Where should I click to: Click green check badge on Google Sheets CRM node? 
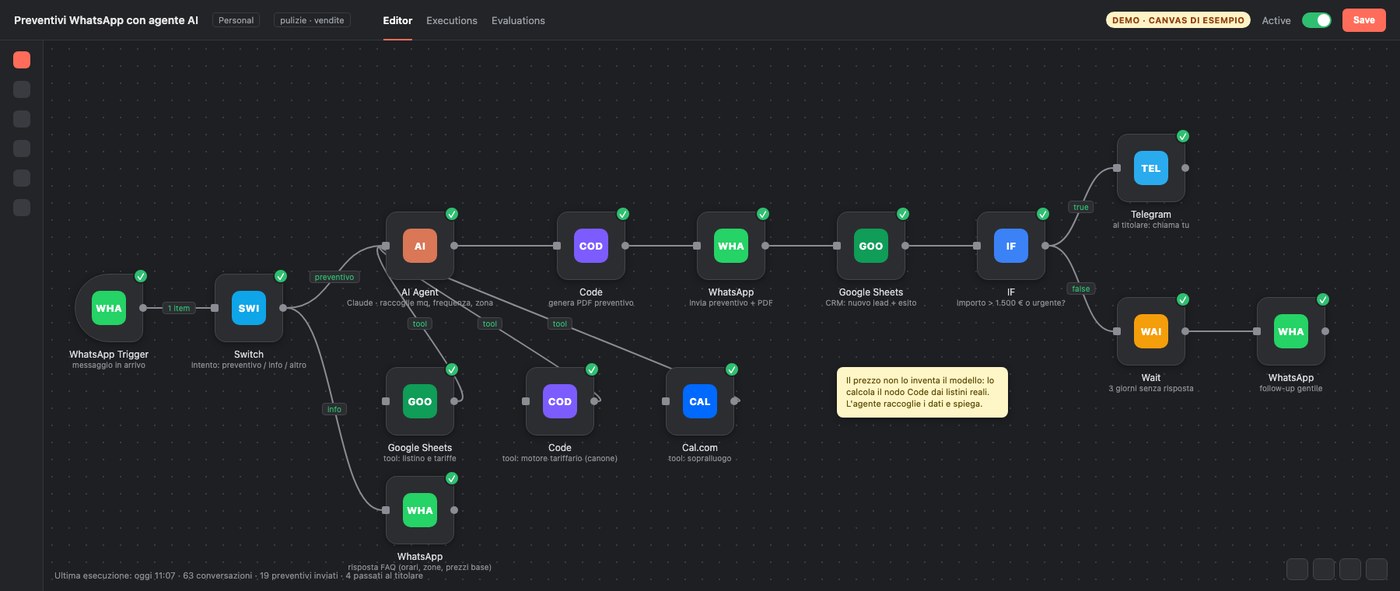coord(903,213)
